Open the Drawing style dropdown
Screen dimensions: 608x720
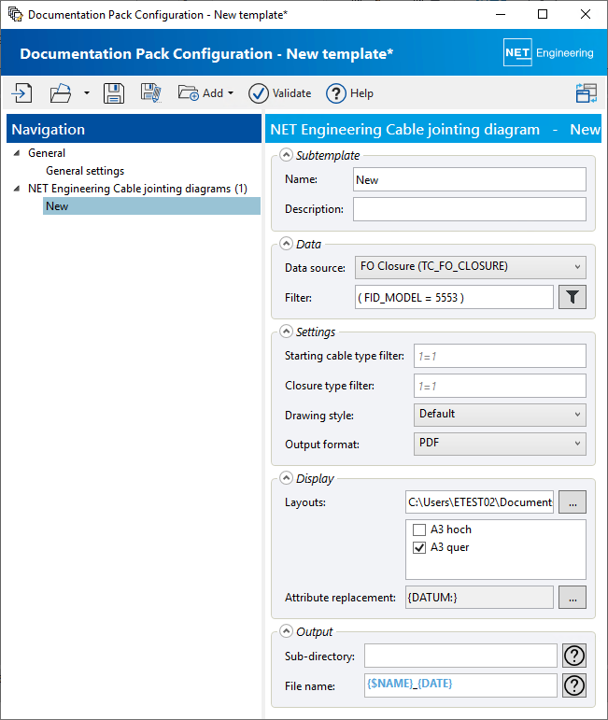(500, 414)
